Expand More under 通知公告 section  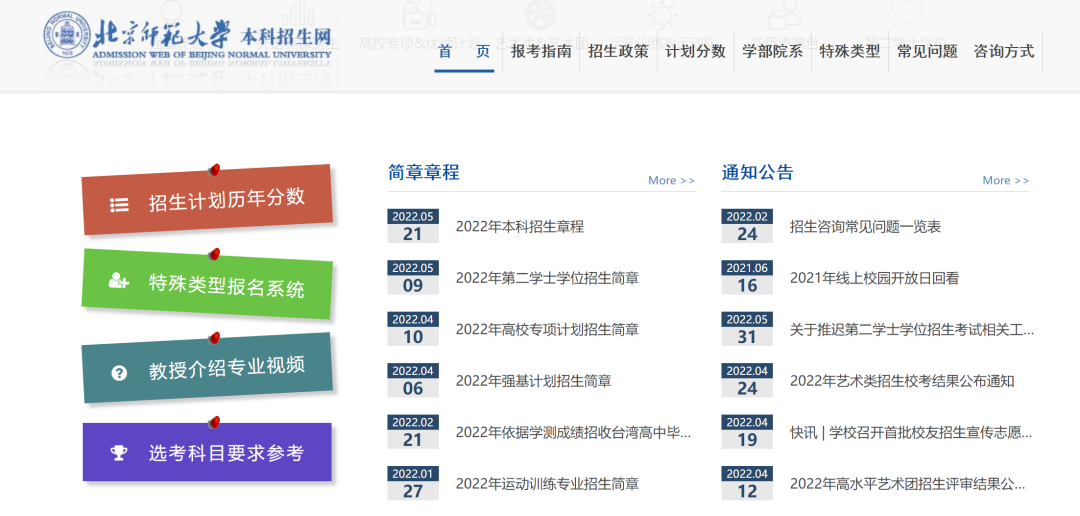(x=1005, y=181)
